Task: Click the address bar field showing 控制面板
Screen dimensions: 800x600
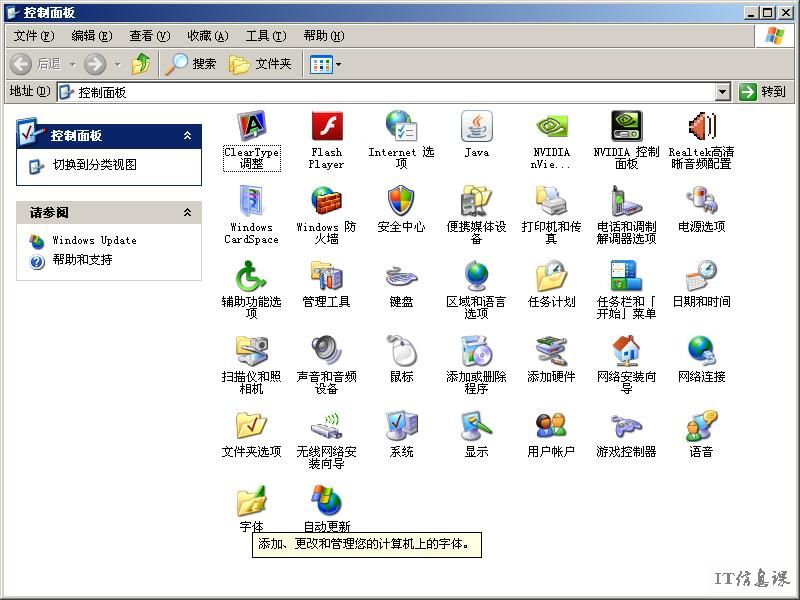Action: point(386,92)
